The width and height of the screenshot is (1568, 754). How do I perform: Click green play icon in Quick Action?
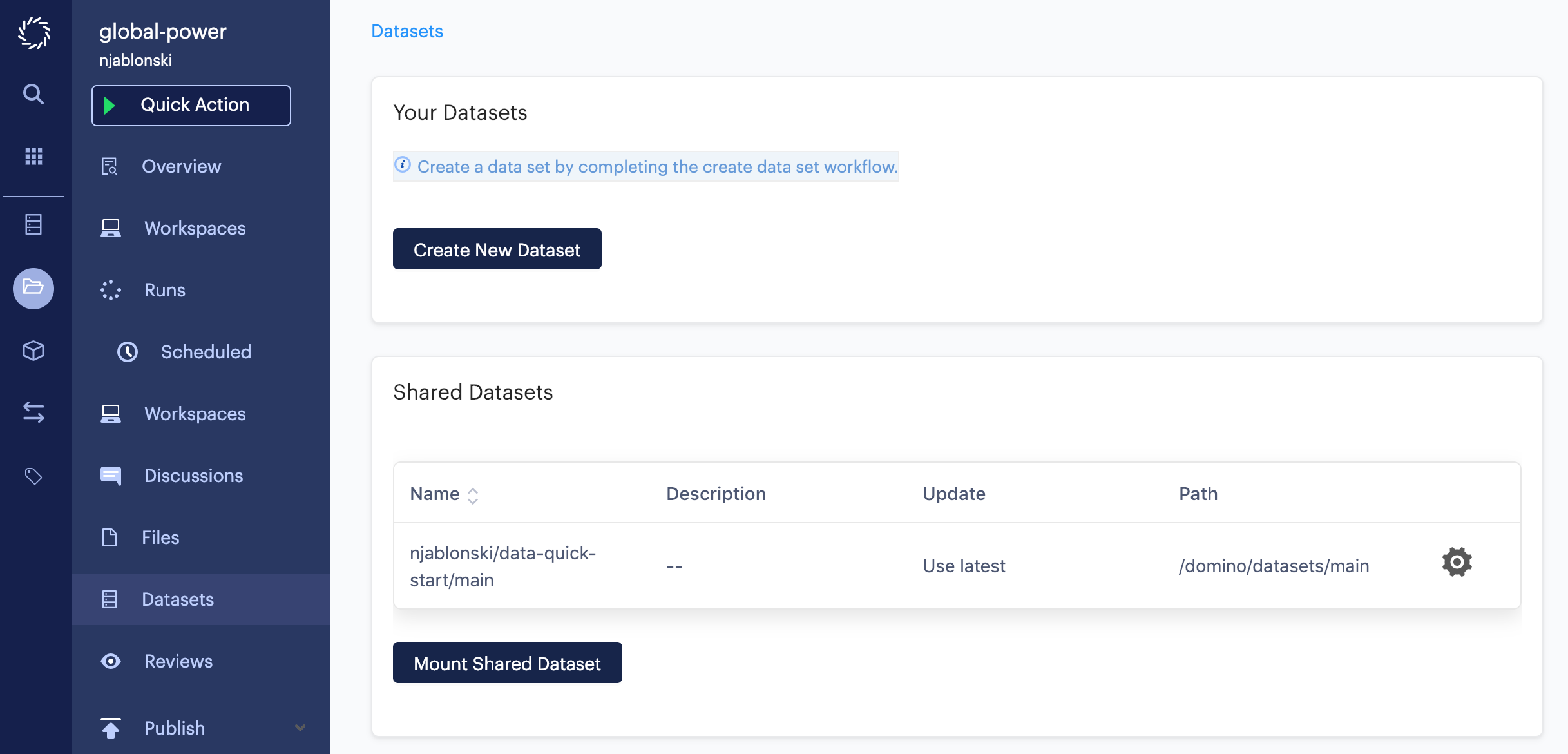[110, 105]
